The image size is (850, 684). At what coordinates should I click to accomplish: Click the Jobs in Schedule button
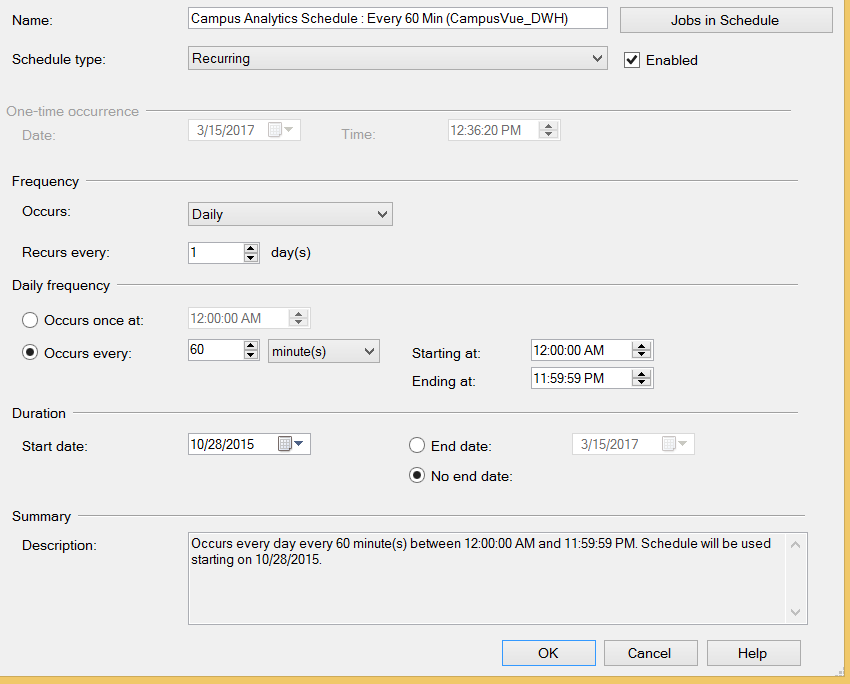coord(725,20)
